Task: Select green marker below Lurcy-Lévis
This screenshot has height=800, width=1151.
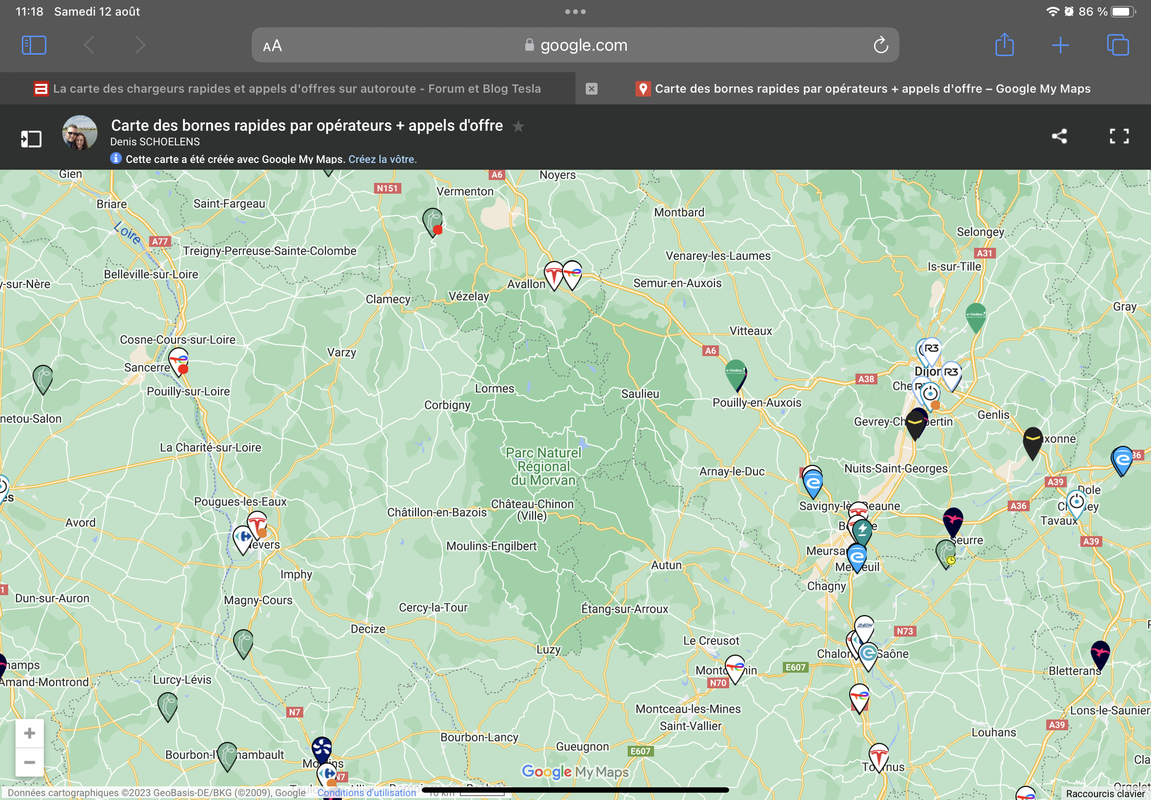Action: (167, 707)
